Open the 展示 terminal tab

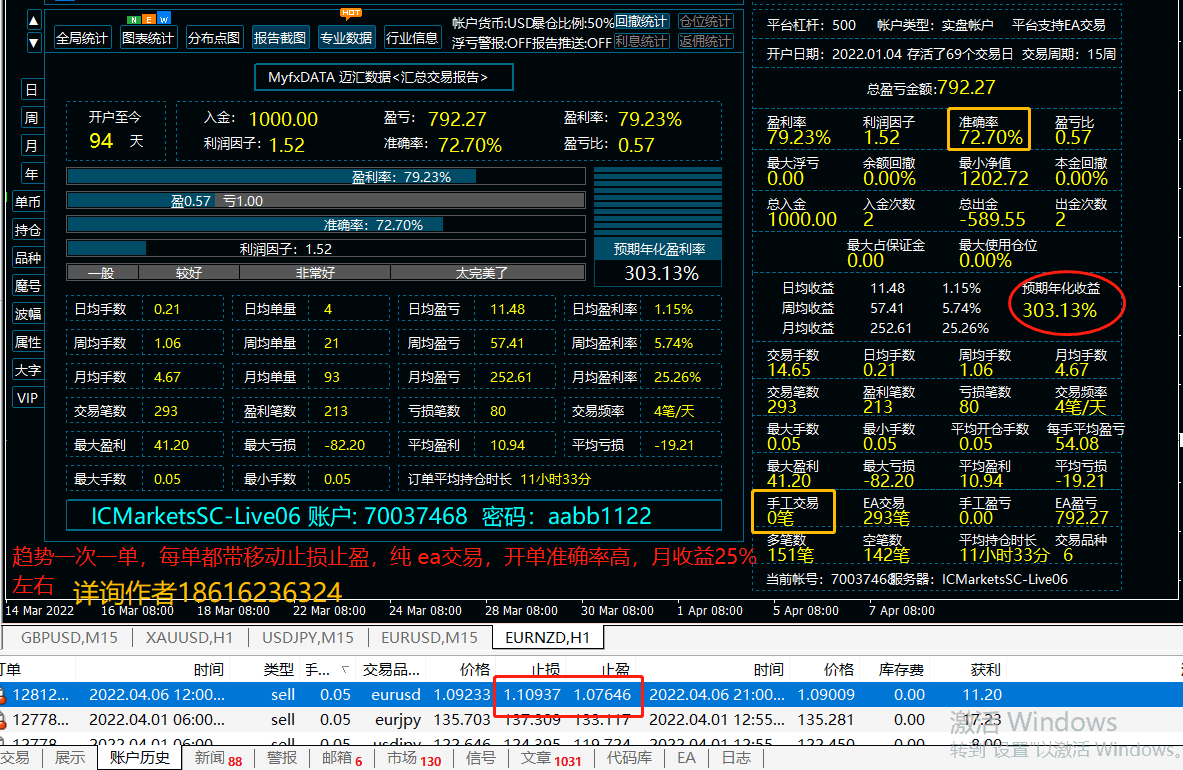[69, 757]
